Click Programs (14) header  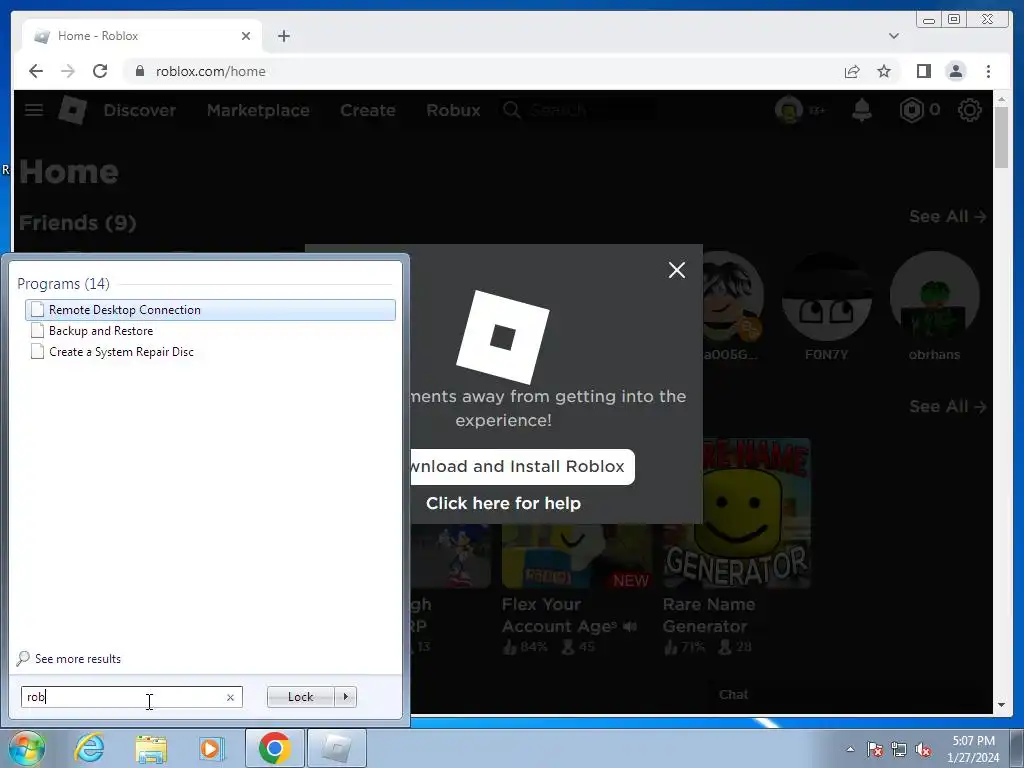pos(63,283)
